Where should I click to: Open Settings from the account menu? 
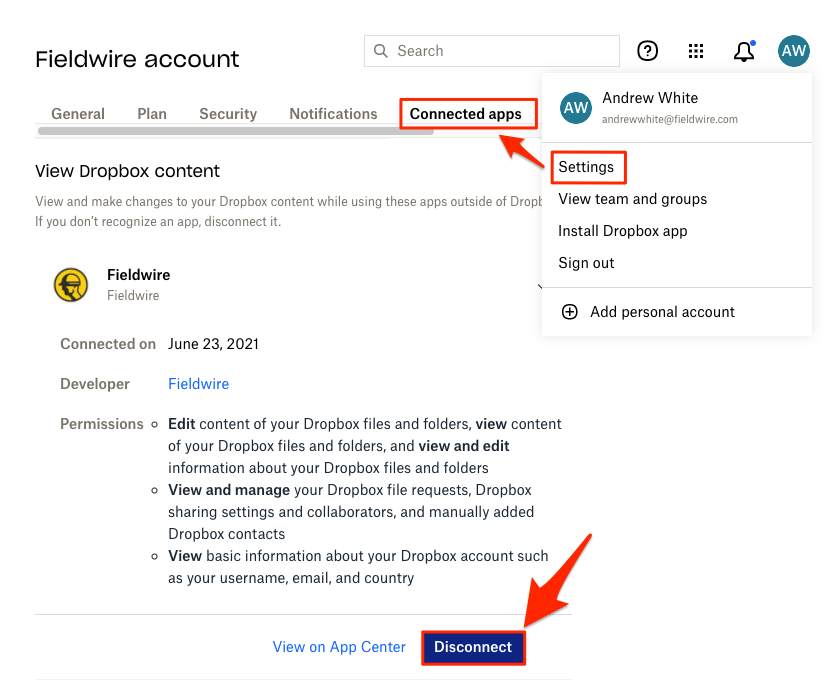[588, 166]
